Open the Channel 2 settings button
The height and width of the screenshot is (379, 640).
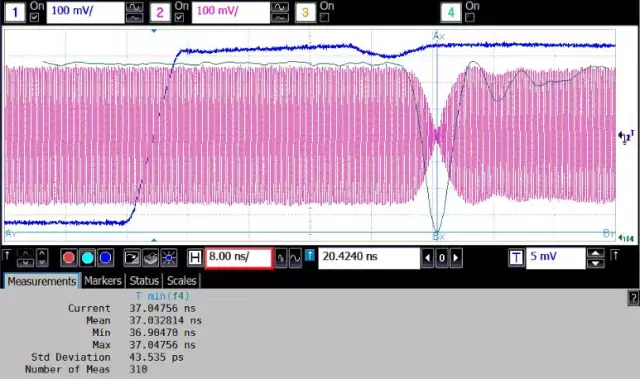pos(160,12)
